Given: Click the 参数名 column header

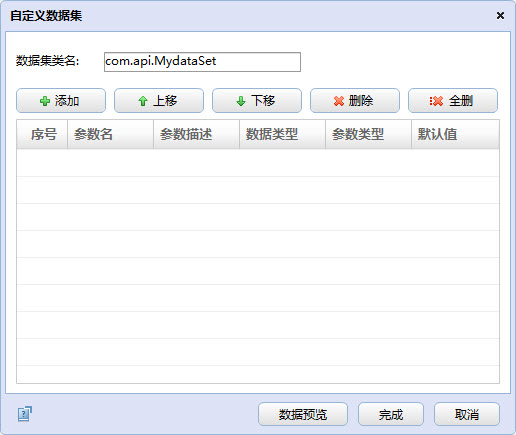Looking at the screenshot, I should click(111, 134).
